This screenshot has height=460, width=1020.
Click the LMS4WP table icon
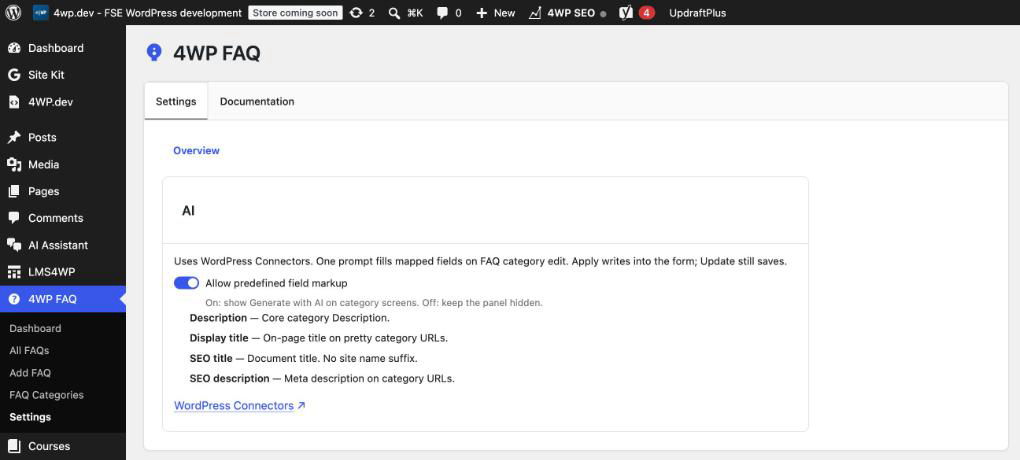click(14, 271)
